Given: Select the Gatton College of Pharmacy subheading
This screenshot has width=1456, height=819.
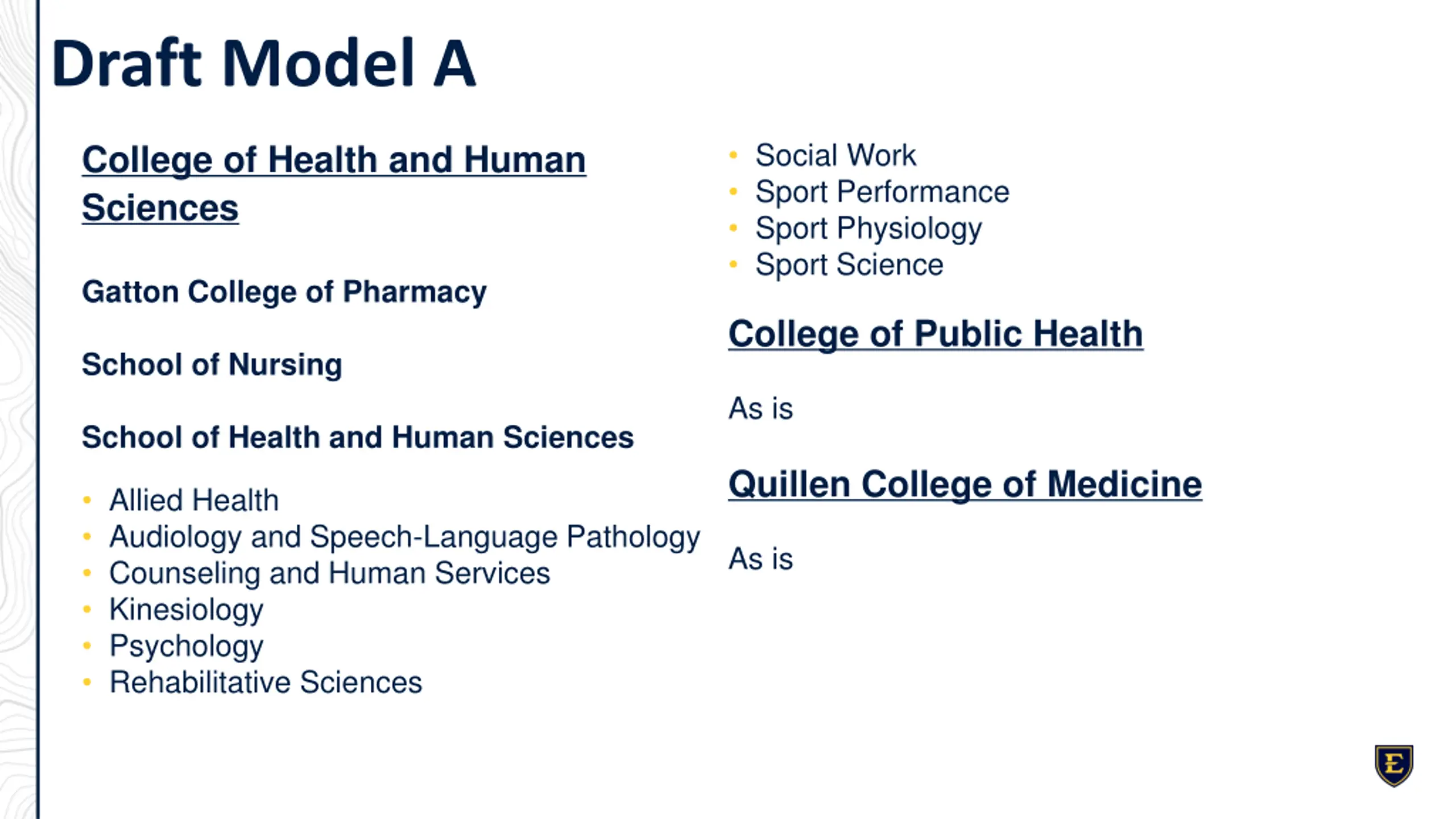Looking at the screenshot, I should click(x=284, y=292).
